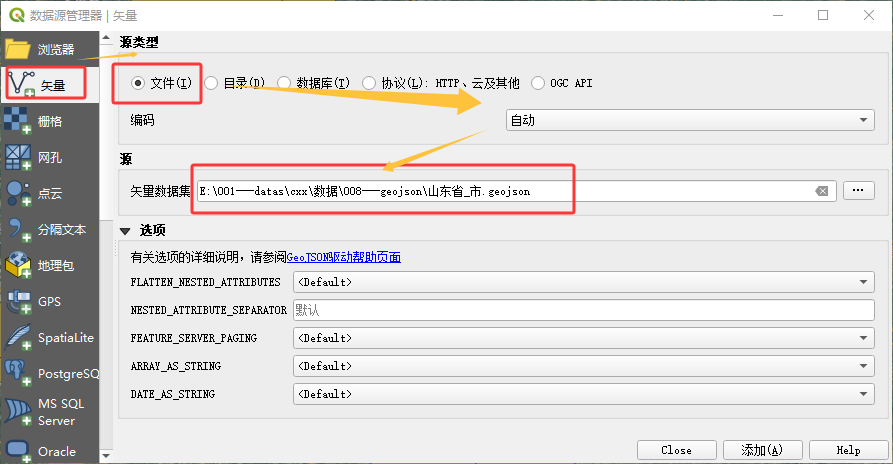This screenshot has height=464, width=893.
Task: Select the MS SQL Server icon
Action: 18,412
